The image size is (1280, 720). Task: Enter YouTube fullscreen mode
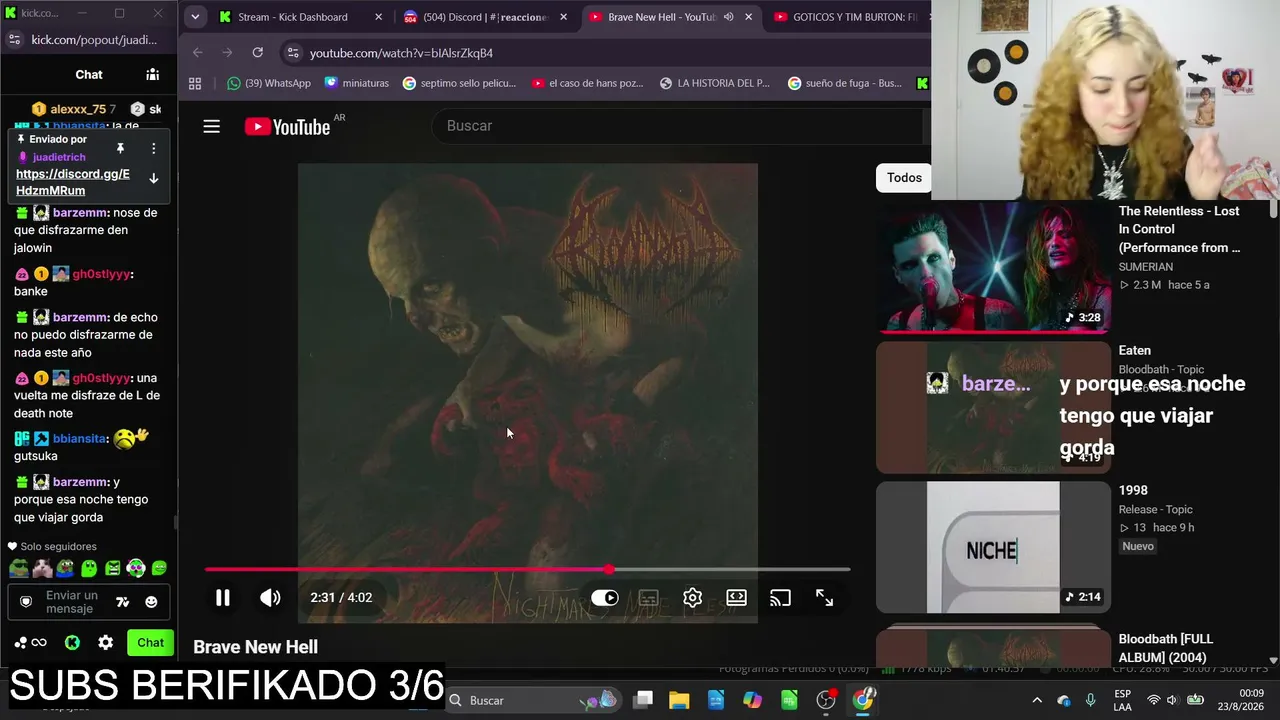(x=824, y=598)
